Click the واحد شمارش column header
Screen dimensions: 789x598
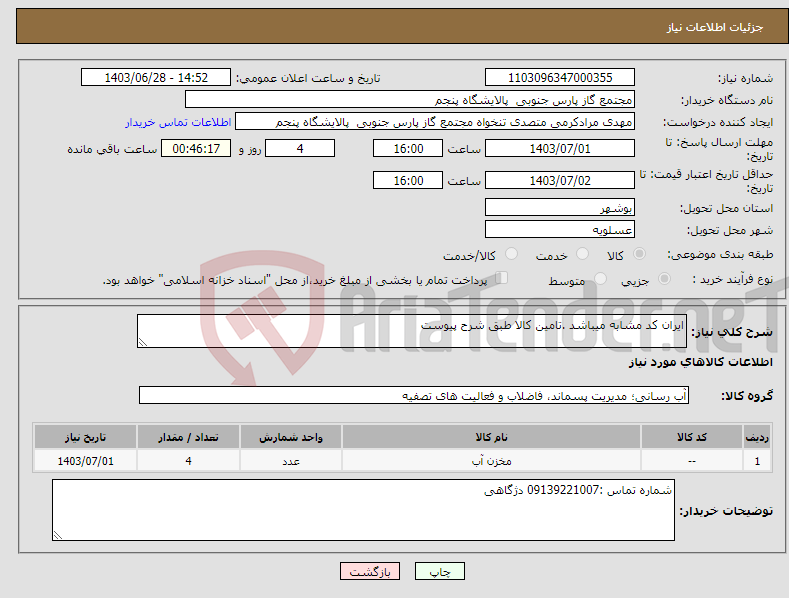click(291, 437)
